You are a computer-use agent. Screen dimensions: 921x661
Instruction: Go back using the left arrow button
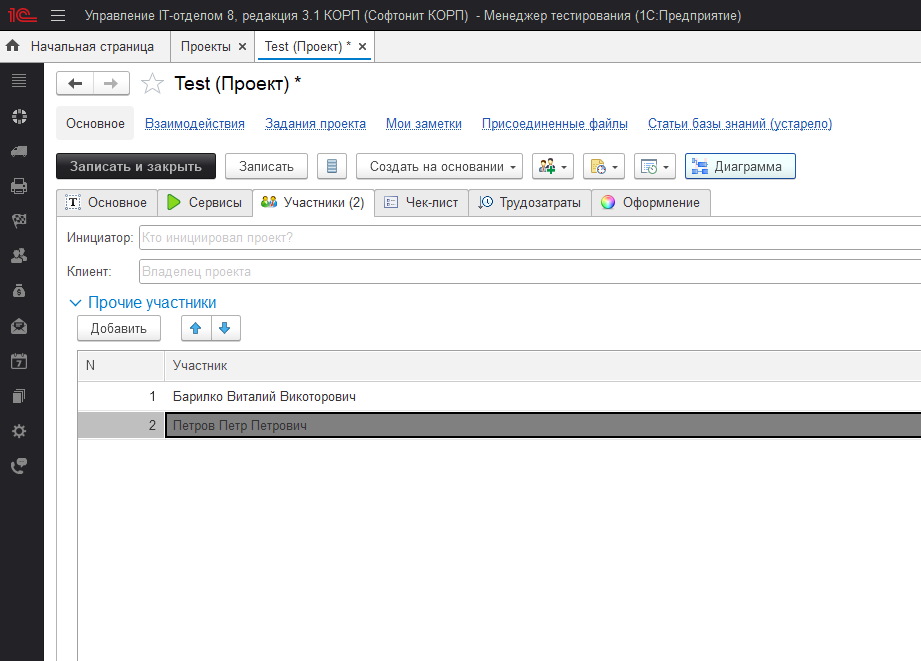pyautogui.click(x=75, y=84)
